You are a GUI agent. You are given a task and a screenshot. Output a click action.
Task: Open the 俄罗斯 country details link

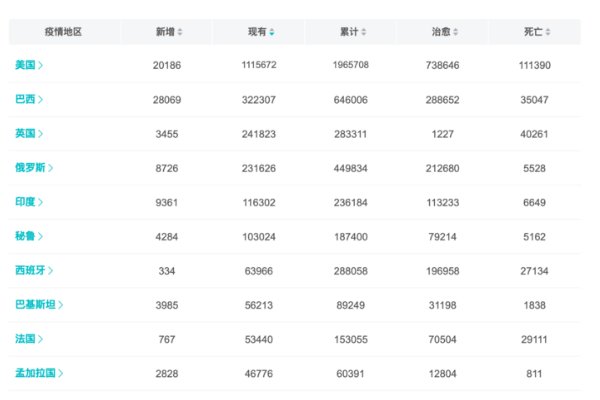click(x=34, y=168)
